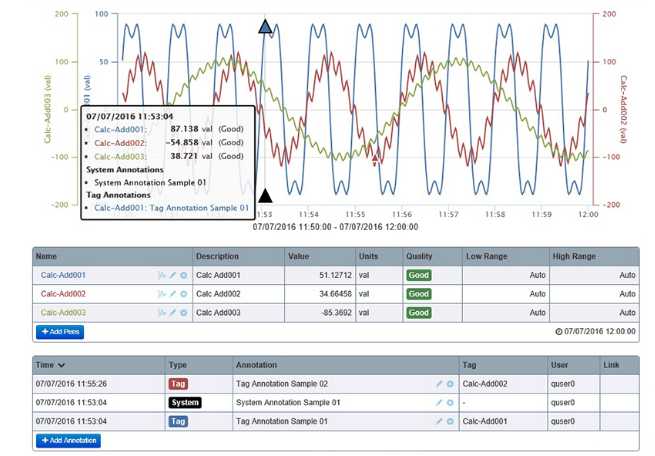
Task: Click the pencil edit icon for Calc-Add003
Action: [172, 313]
